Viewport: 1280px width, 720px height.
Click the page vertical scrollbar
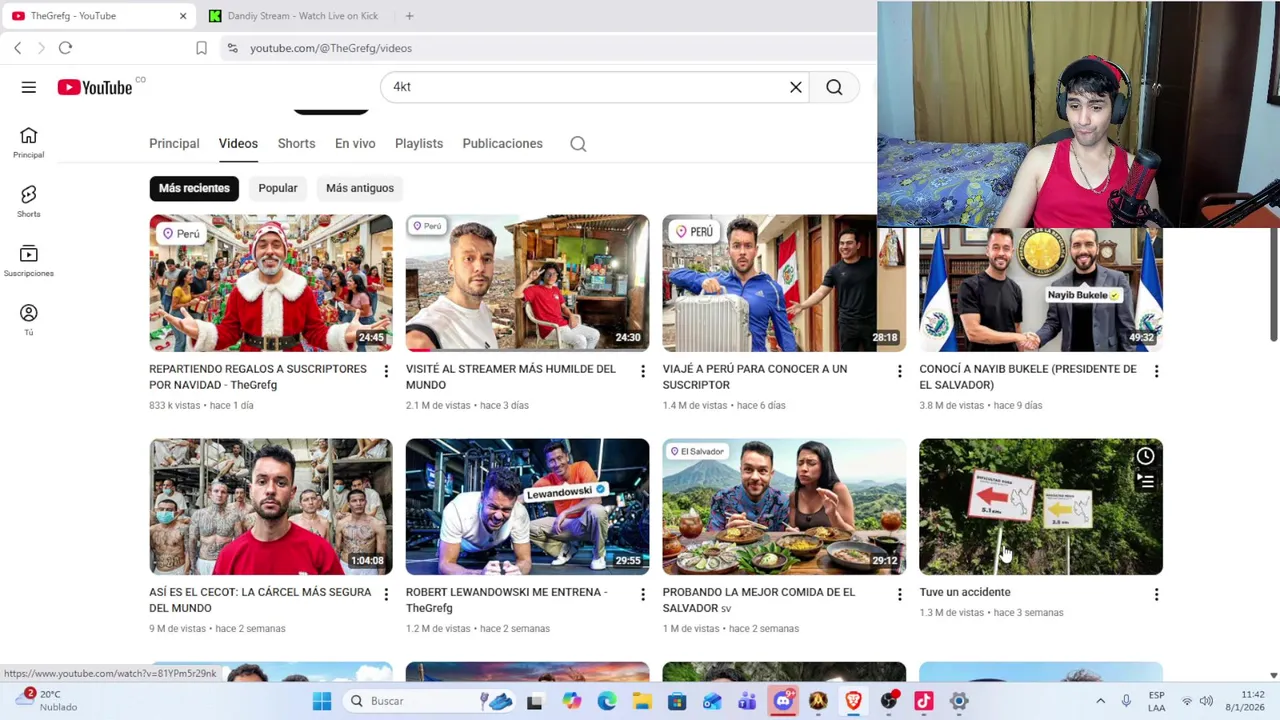(1274, 285)
